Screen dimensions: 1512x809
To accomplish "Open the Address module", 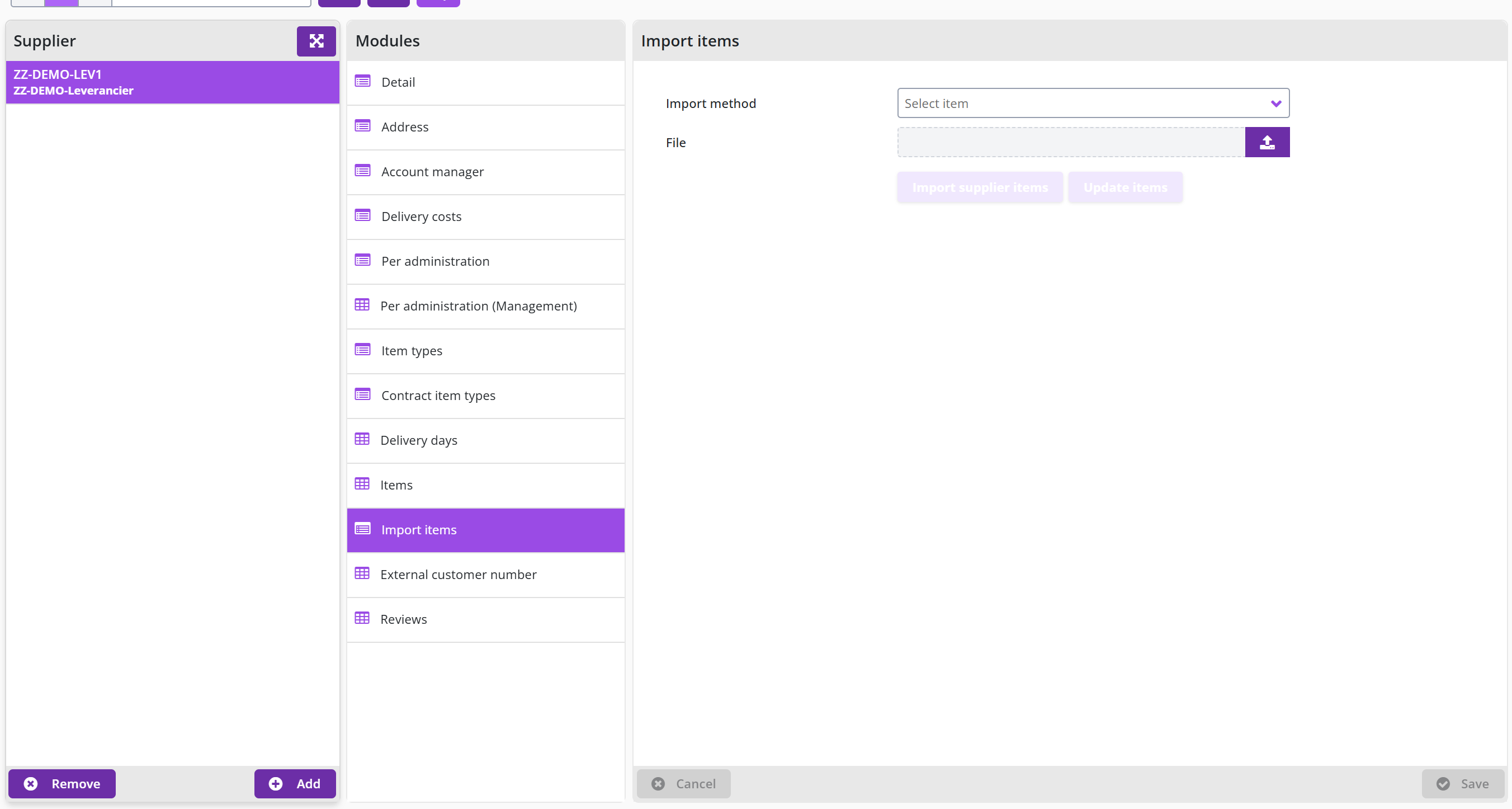I will pos(485,128).
